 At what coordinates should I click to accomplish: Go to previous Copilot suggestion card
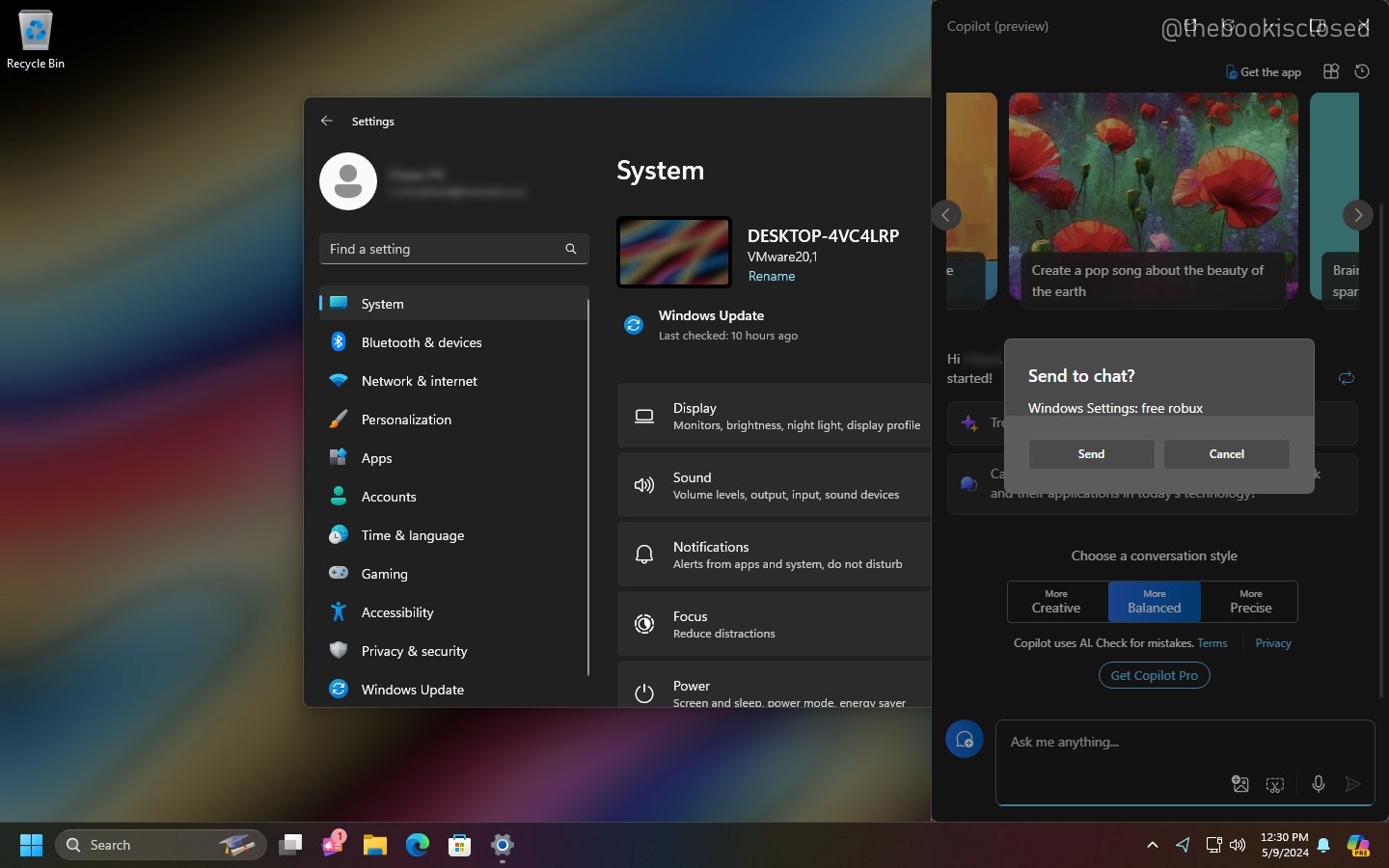pos(945,215)
